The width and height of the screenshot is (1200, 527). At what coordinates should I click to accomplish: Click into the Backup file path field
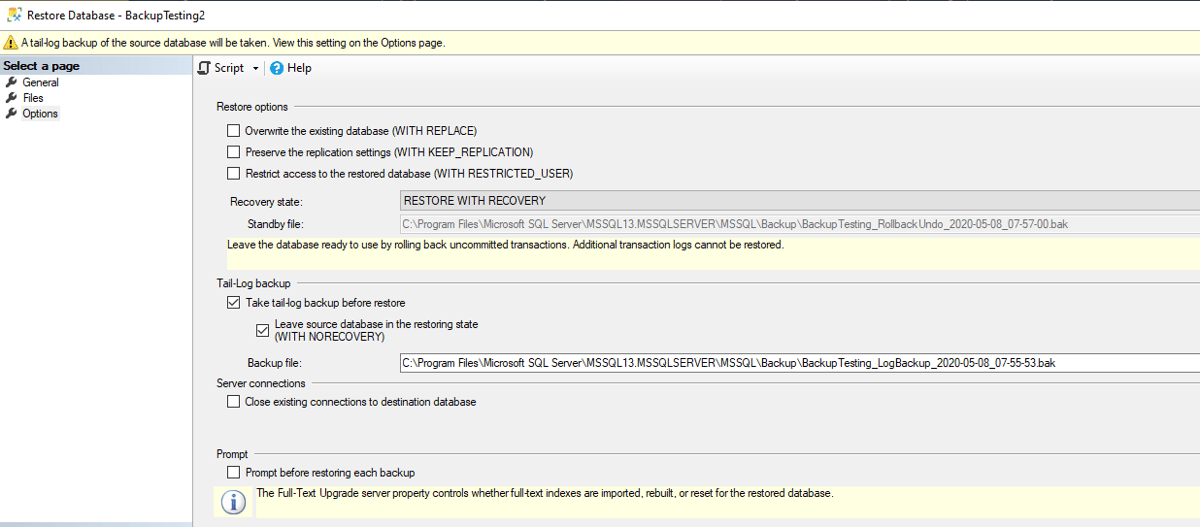pyautogui.click(x=799, y=363)
